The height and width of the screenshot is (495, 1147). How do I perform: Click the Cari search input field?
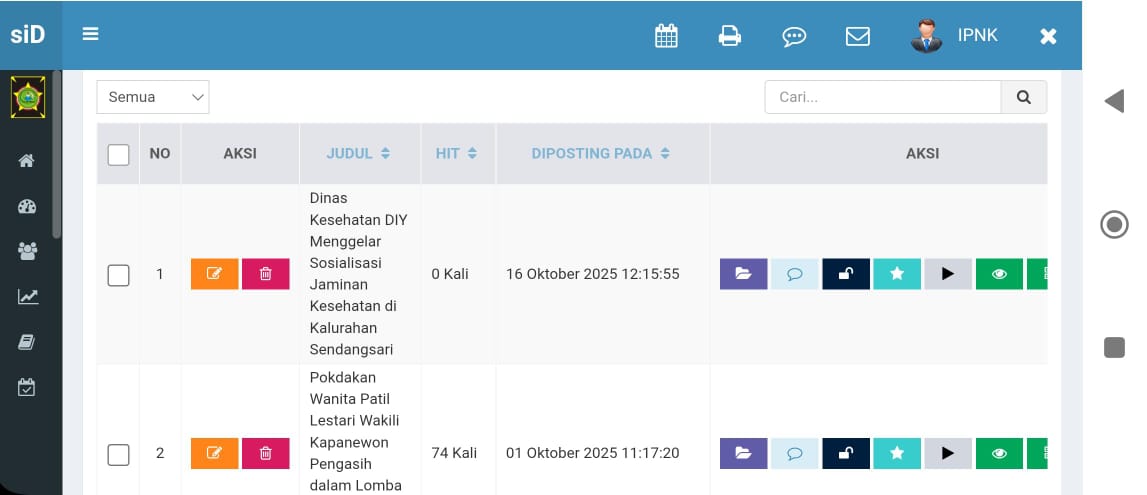[883, 97]
